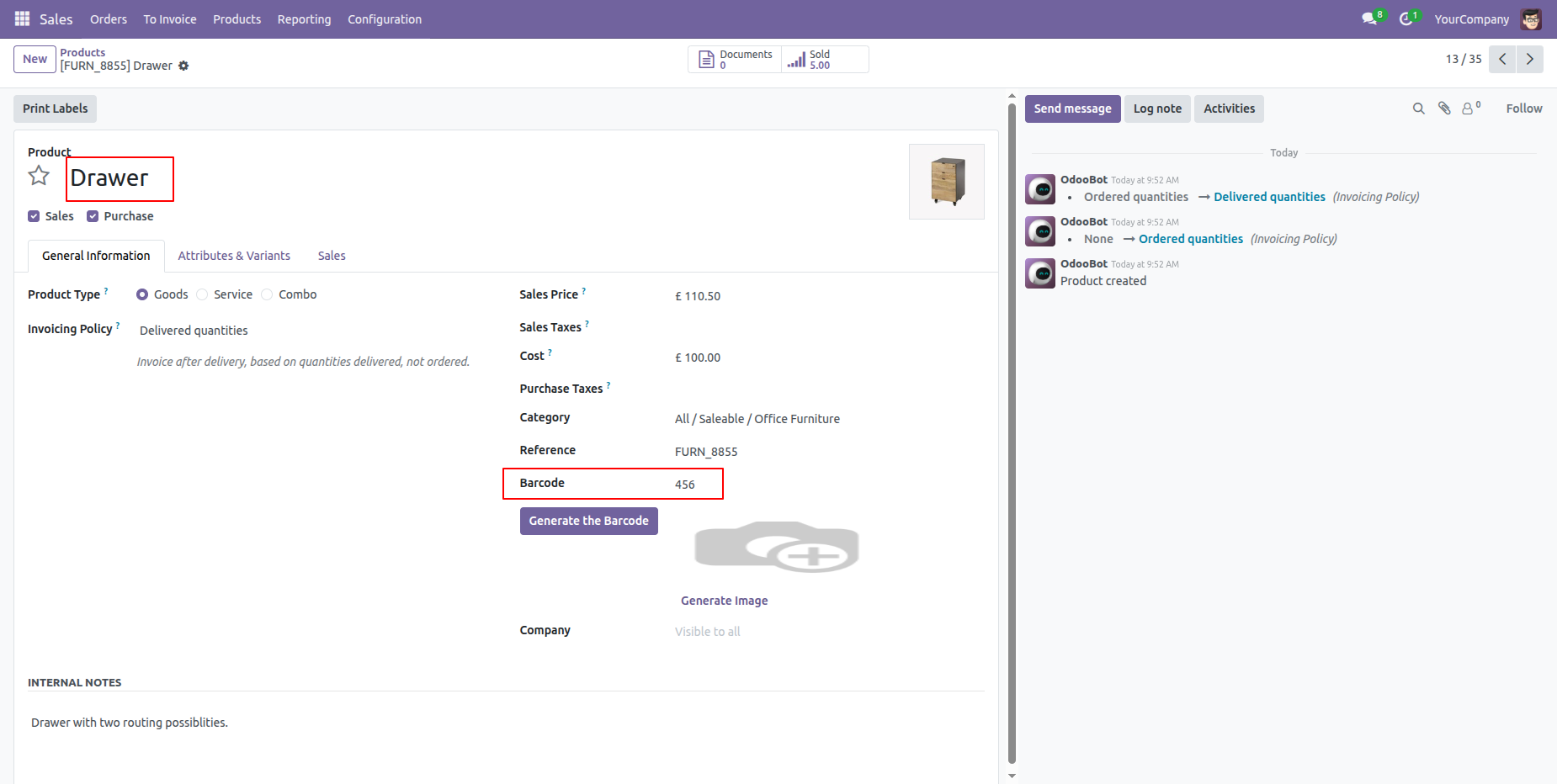Mark Drawer as favorite with star
This screenshot has height=784, width=1557.
[39, 176]
